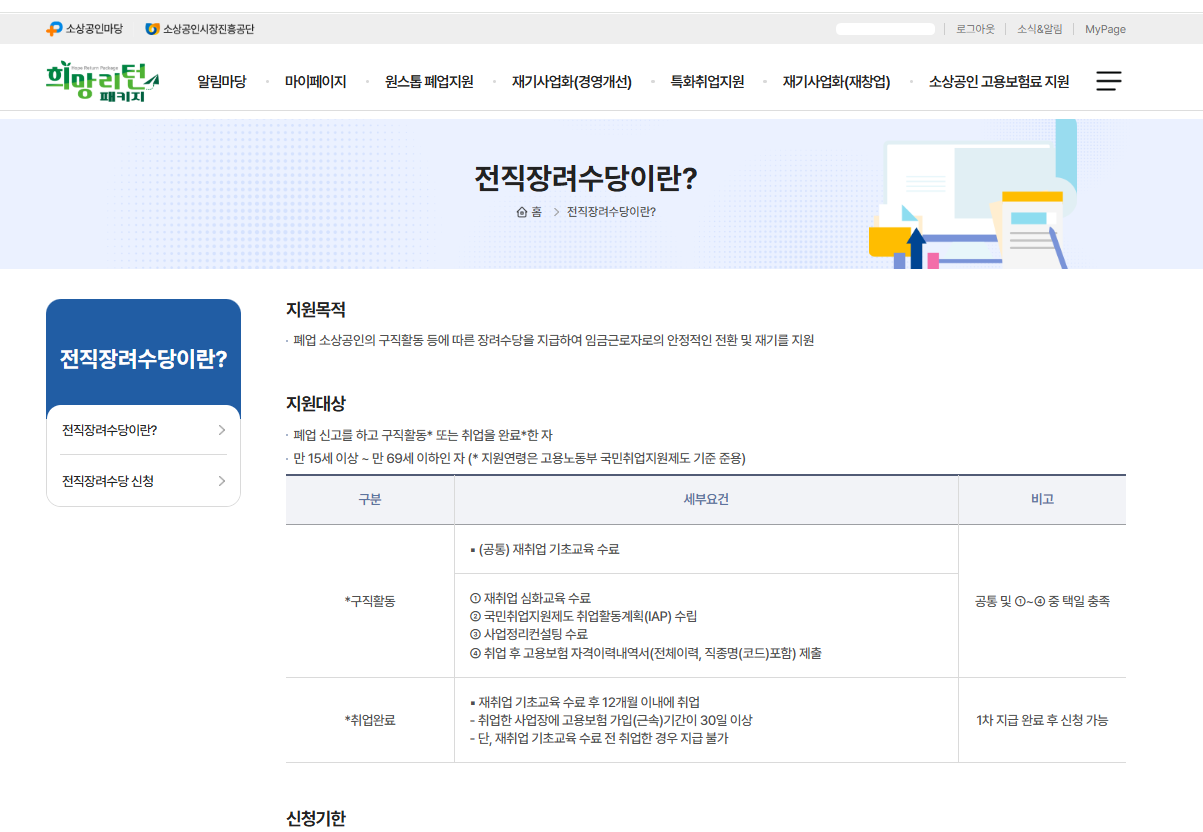Image resolution: width=1203 pixels, height=832 pixels.
Task: Click the *구직활동 row label
Action: pyautogui.click(x=370, y=602)
